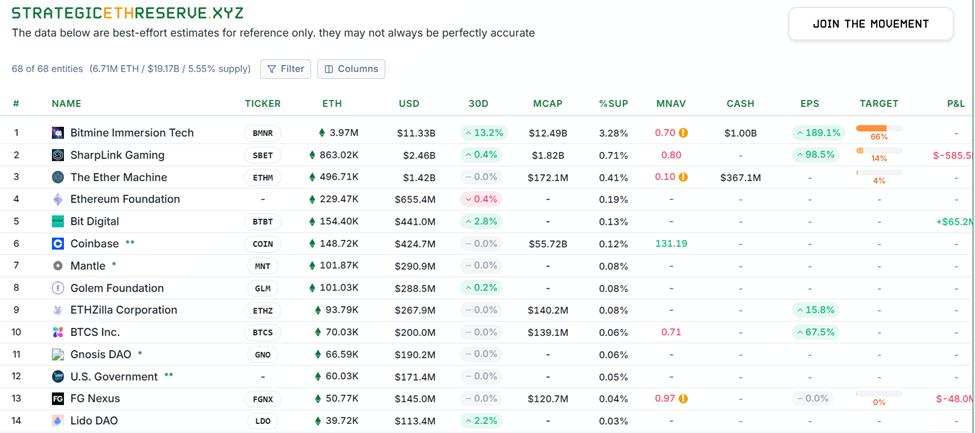Select the BMNR ticker badge
The image size is (975, 433).
coord(262,133)
